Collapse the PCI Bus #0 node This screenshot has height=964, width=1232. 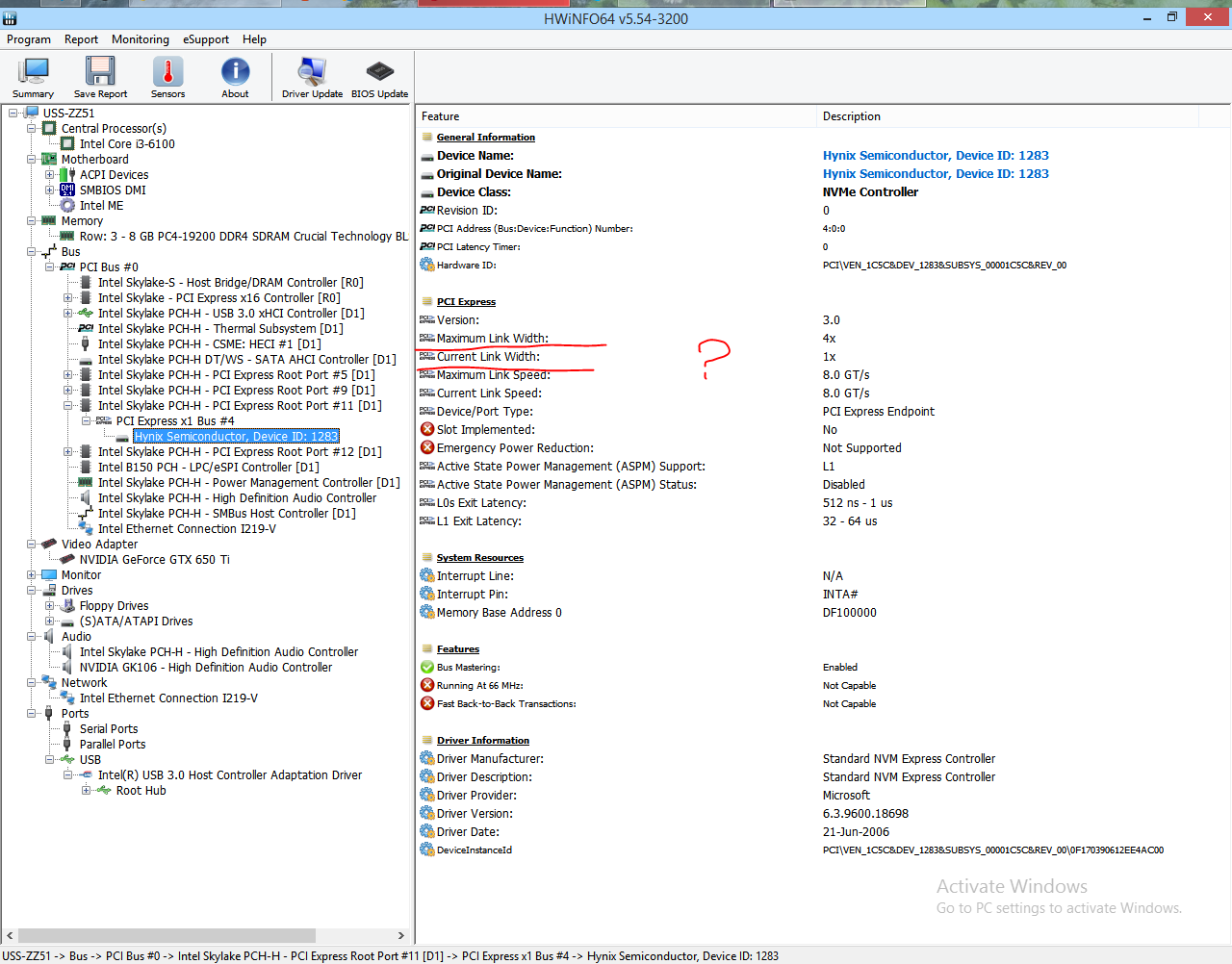pos(49,267)
